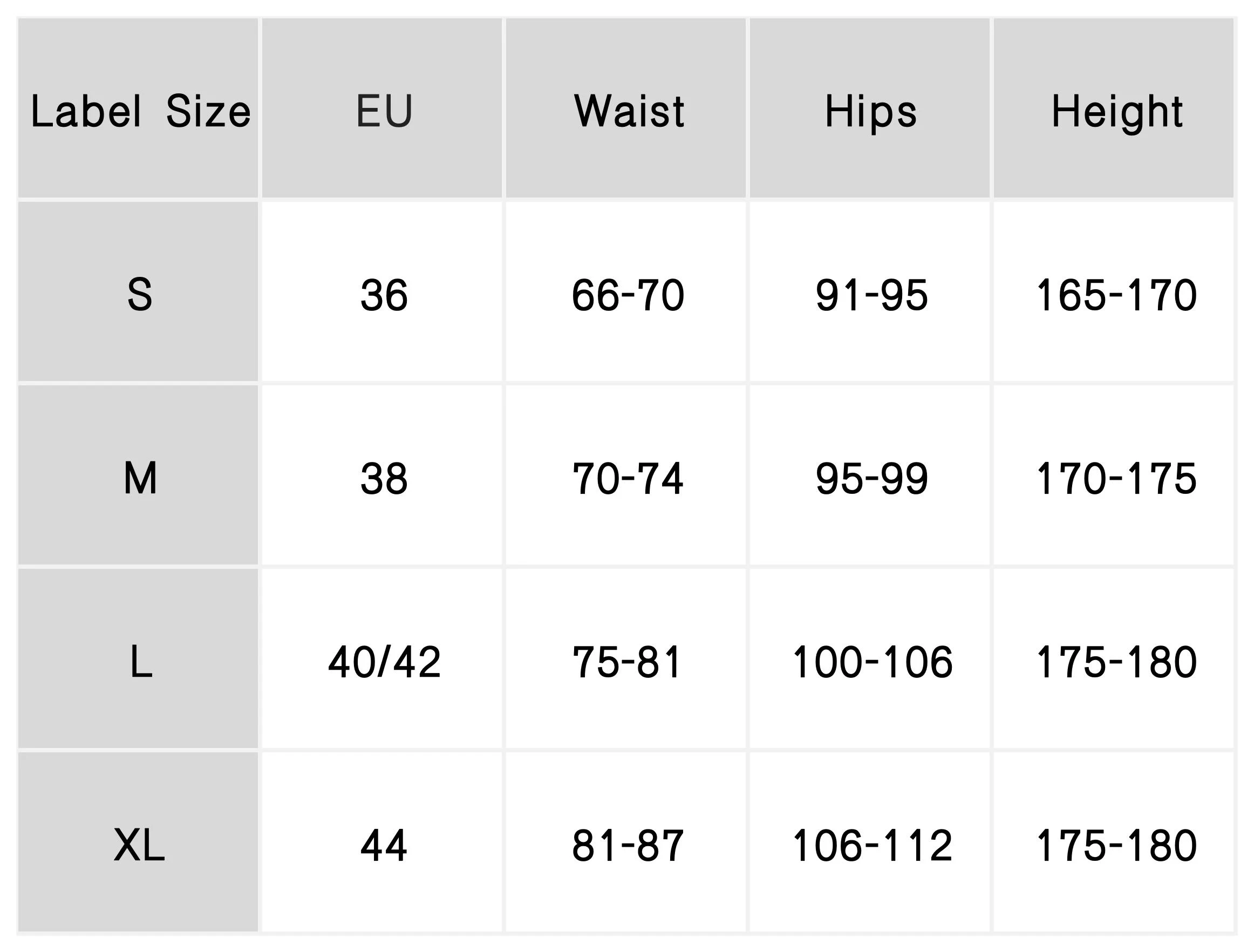Click the M size row label
Viewport: 1254px width, 952px height.
(139, 478)
